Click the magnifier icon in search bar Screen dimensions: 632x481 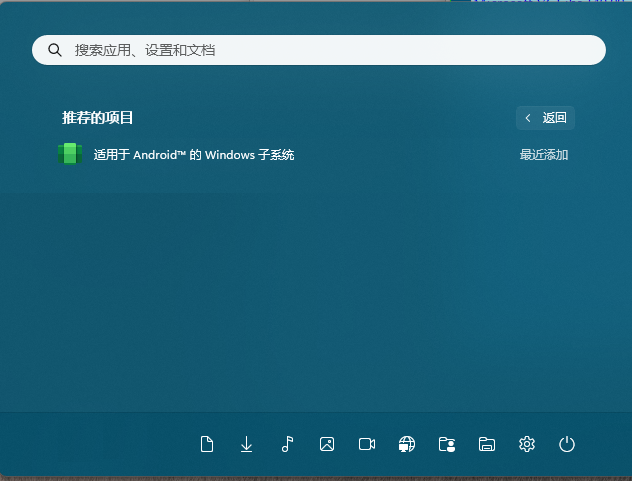coord(55,50)
